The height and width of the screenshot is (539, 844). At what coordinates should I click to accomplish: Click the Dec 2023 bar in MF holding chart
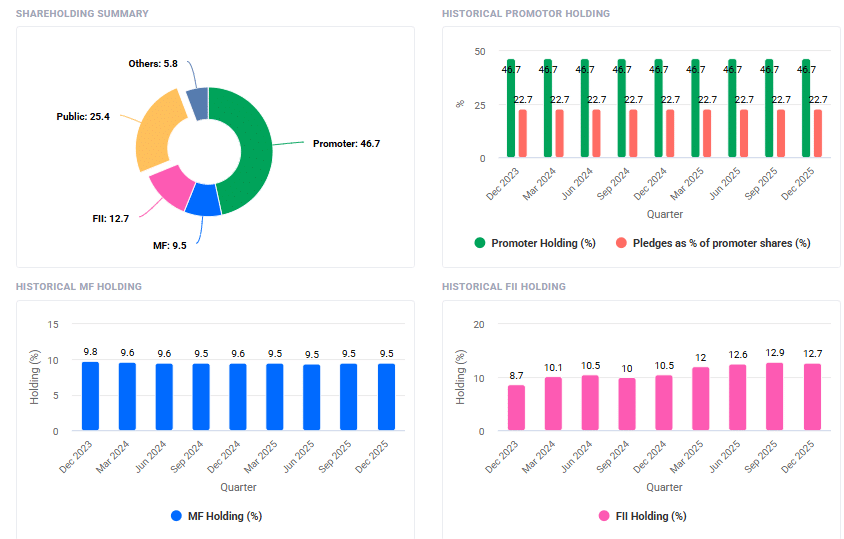pos(90,396)
